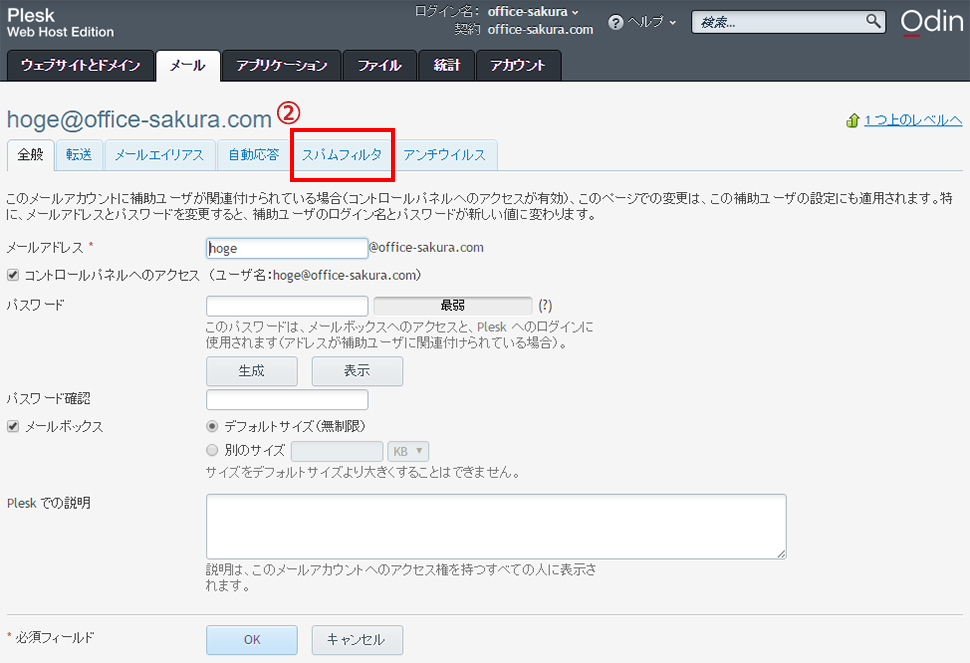970x663 pixels.
Task: Select デフォルトサイズ(無制限) radio button
Action: pos(212,426)
